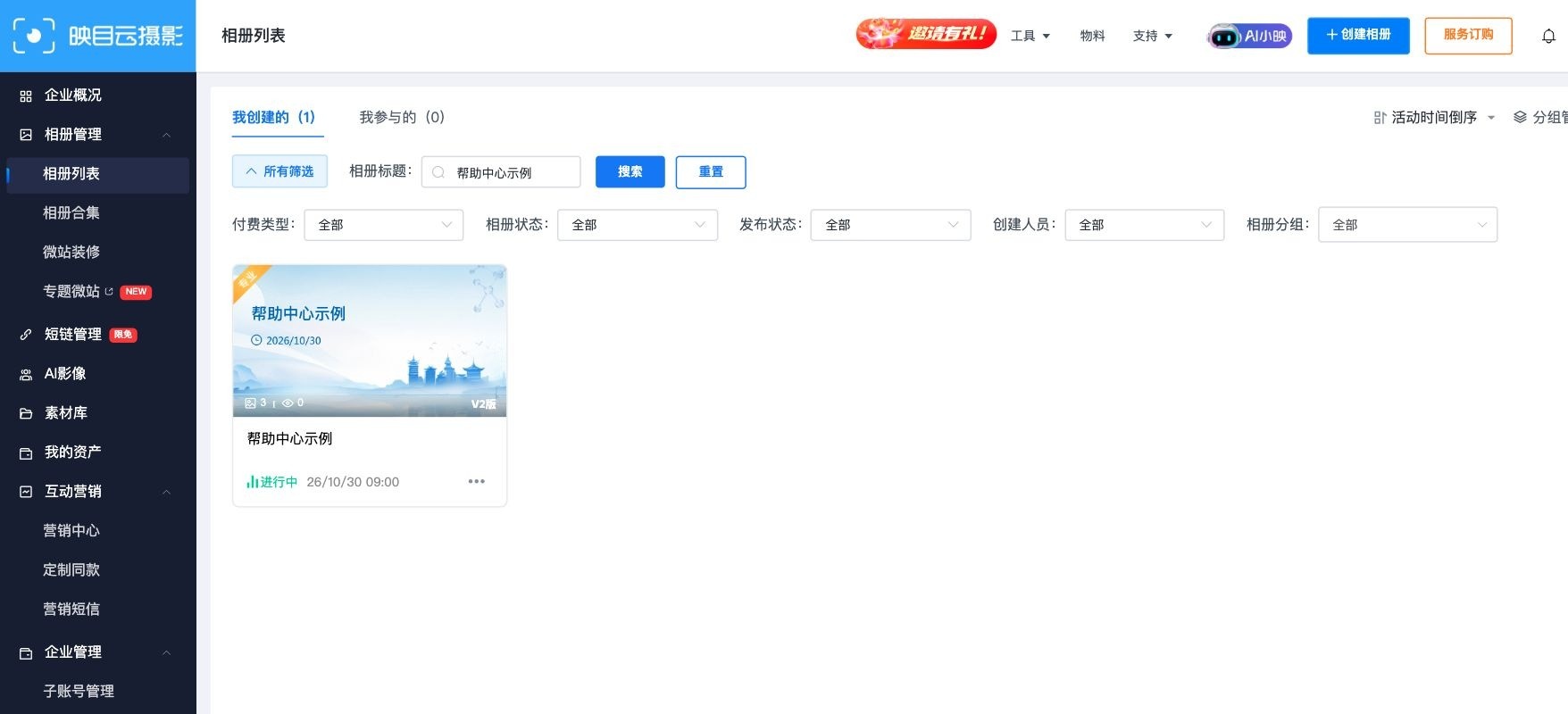Open the 支持 menu
The height and width of the screenshot is (714, 1568).
1153,36
